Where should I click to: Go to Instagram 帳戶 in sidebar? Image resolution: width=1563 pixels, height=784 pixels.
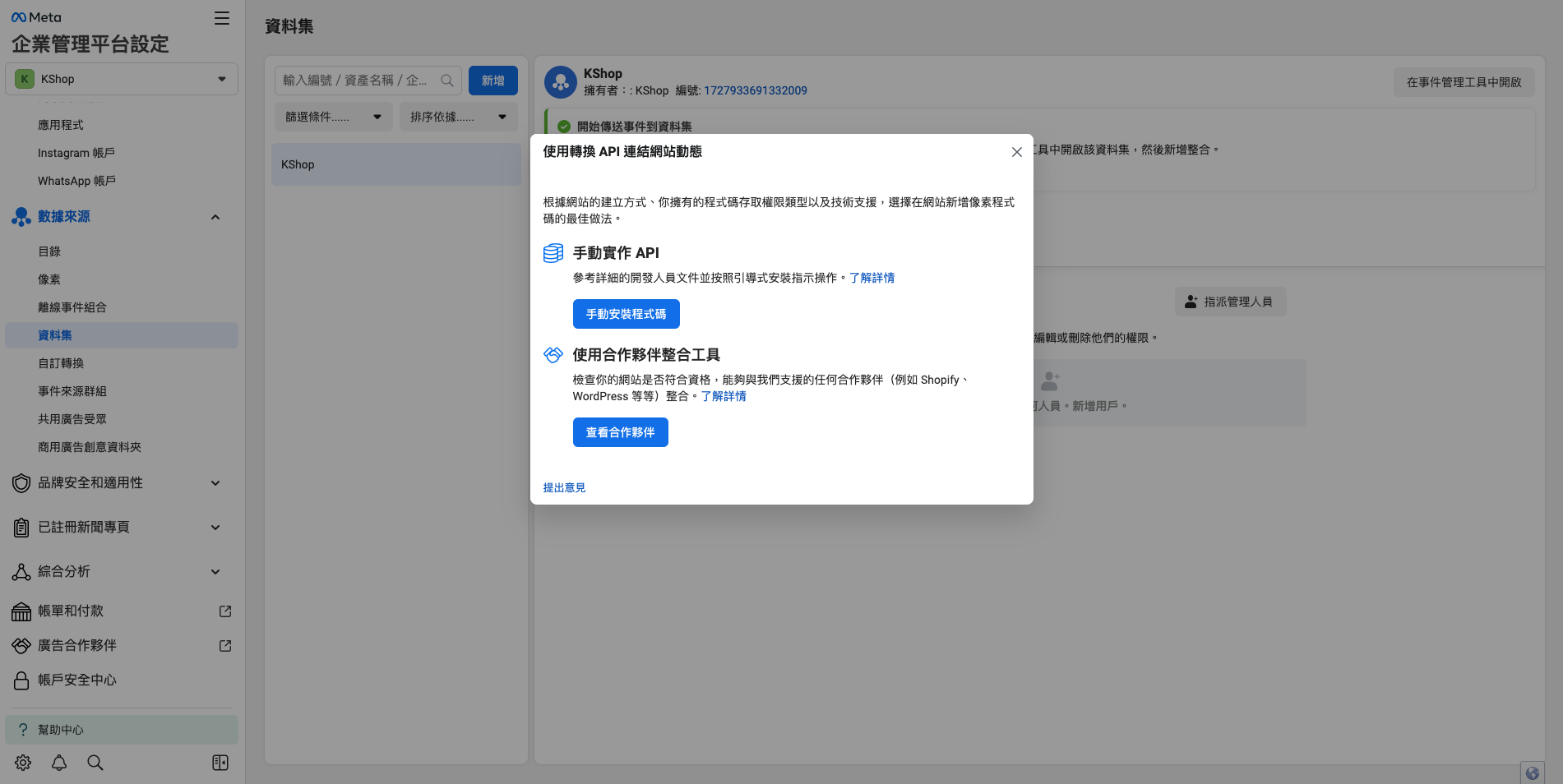tap(76, 153)
